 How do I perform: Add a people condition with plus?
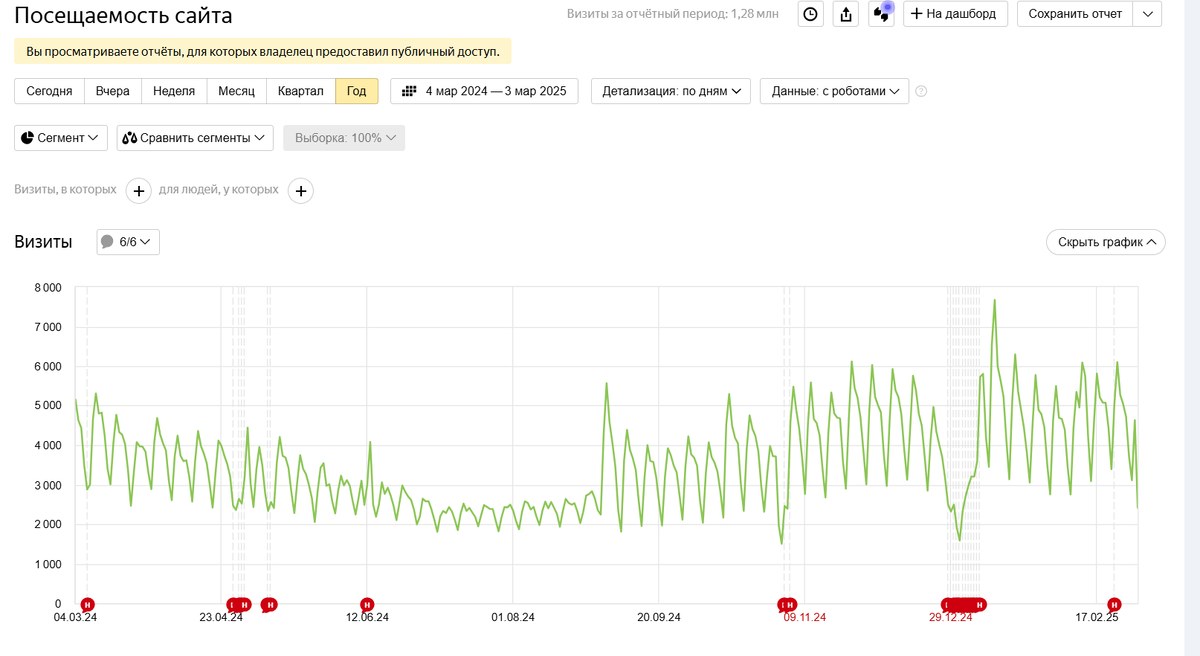click(x=301, y=190)
